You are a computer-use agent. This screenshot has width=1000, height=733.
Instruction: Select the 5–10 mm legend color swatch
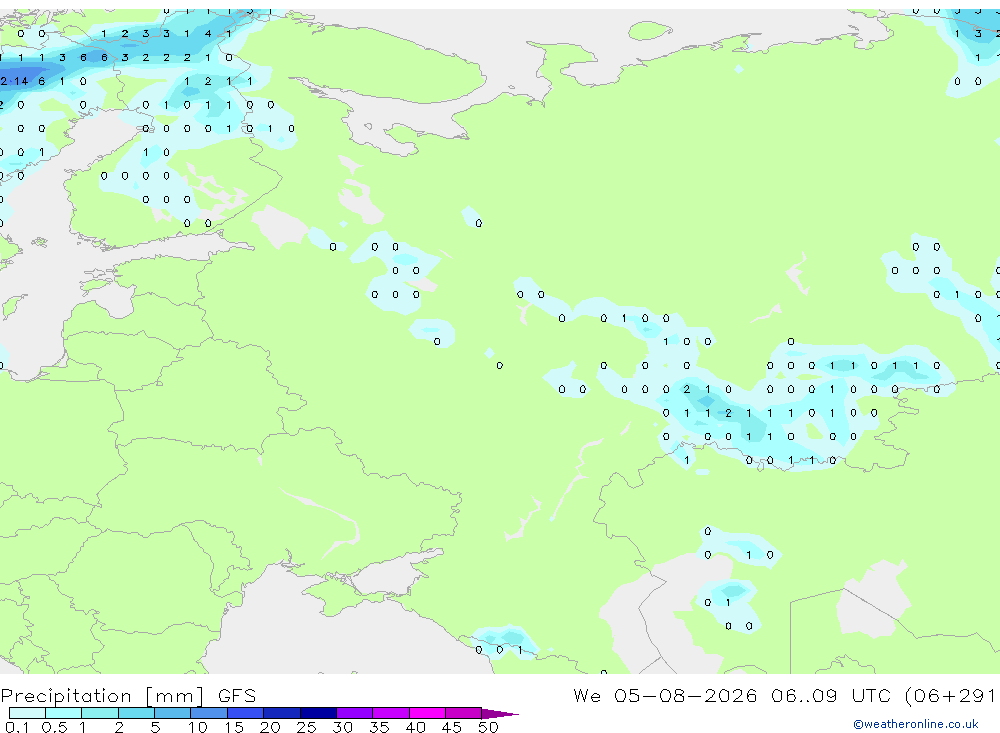point(173,713)
